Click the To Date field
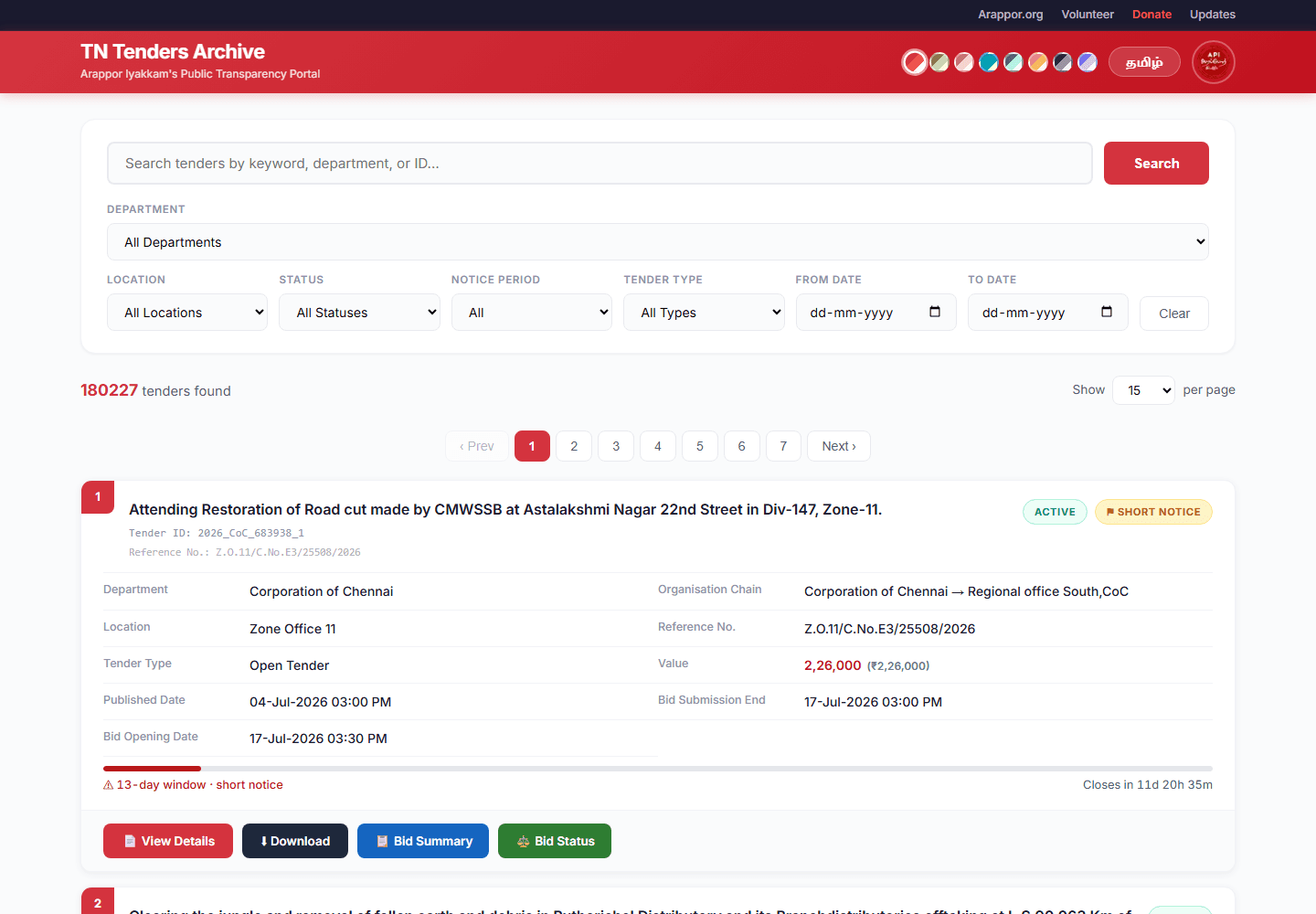Viewport: 1316px width, 914px height. [x=1047, y=313]
